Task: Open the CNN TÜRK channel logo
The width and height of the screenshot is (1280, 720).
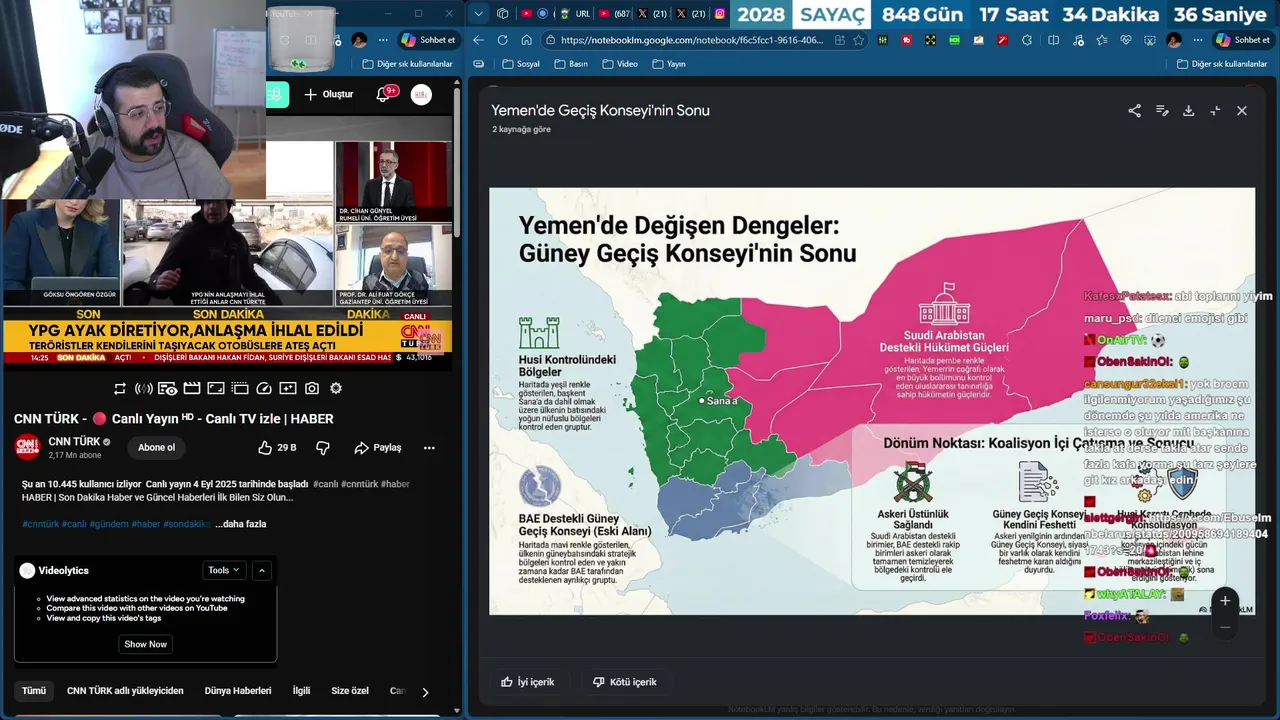Action: (x=27, y=447)
